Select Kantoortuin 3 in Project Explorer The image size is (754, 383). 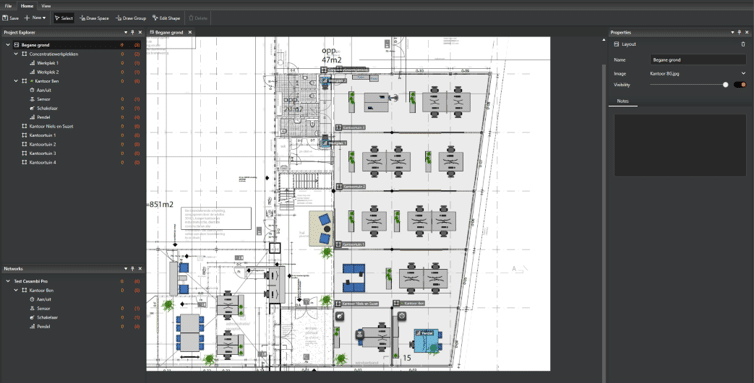(42, 153)
